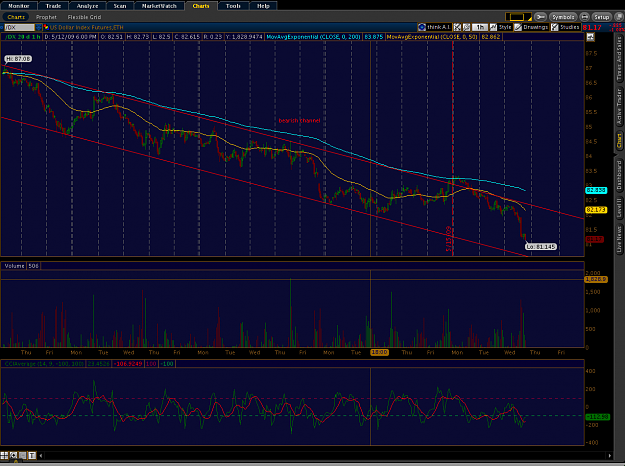Screen dimensions: 625x466
Task: Click the C: 82.615 close value
Action: pos(187,37)
